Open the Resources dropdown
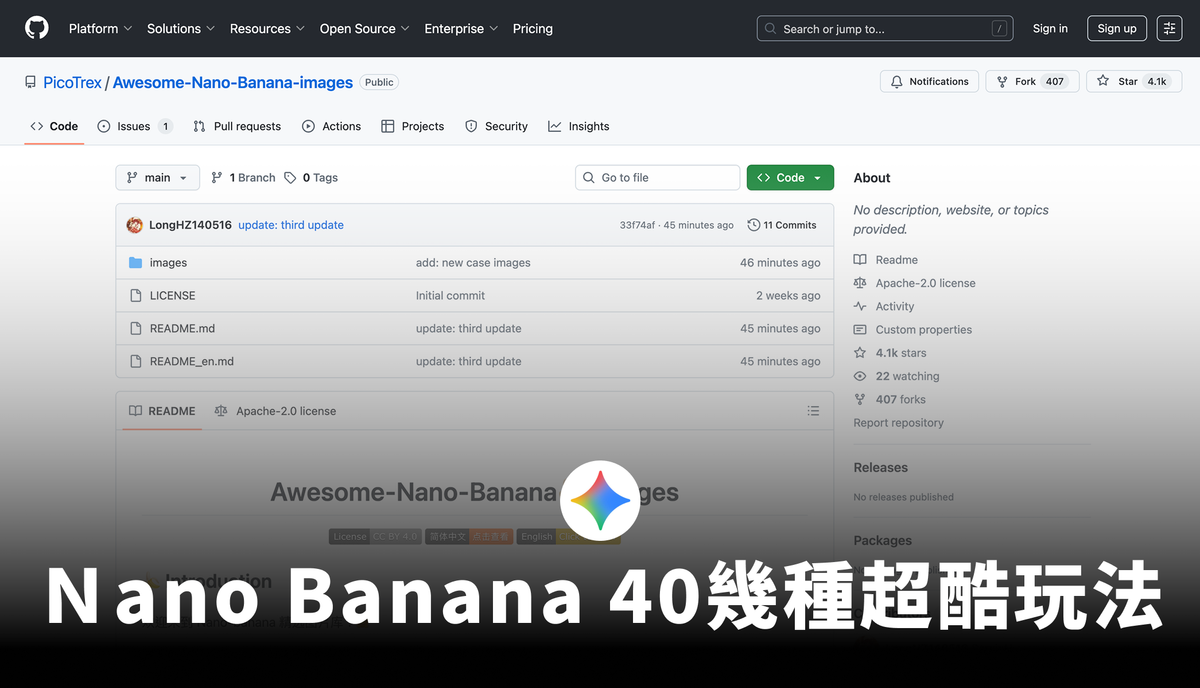 pyautogui.click(x=267, y=29)
